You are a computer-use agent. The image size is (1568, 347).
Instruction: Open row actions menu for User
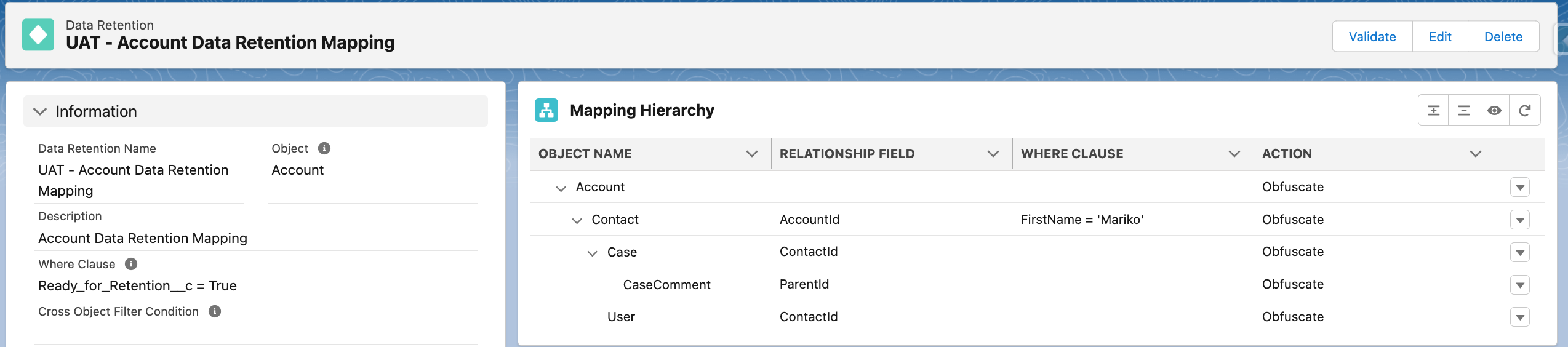(1519, 317)
